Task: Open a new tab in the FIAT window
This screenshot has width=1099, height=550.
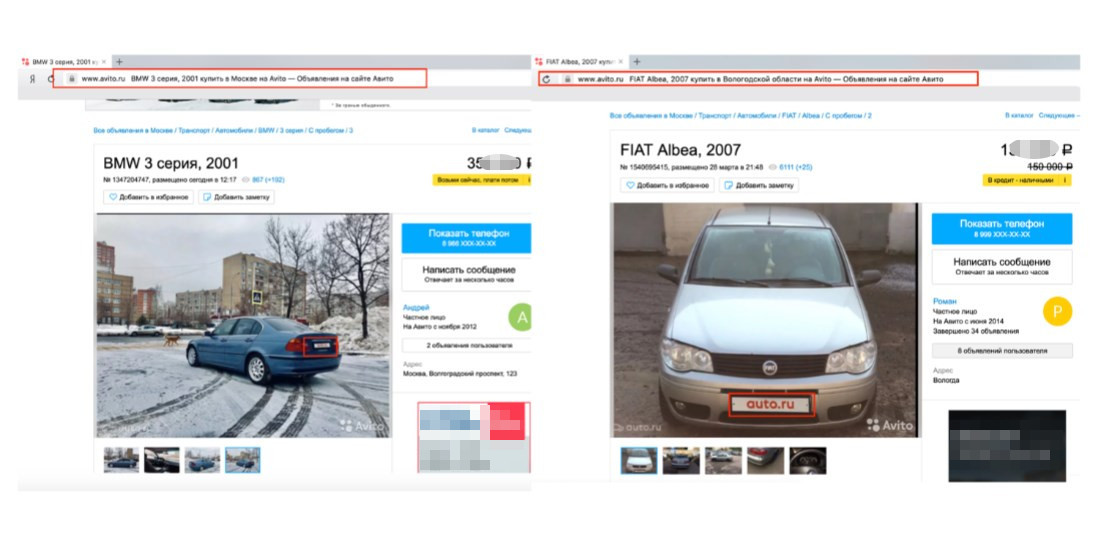Action: click(636, 62)
